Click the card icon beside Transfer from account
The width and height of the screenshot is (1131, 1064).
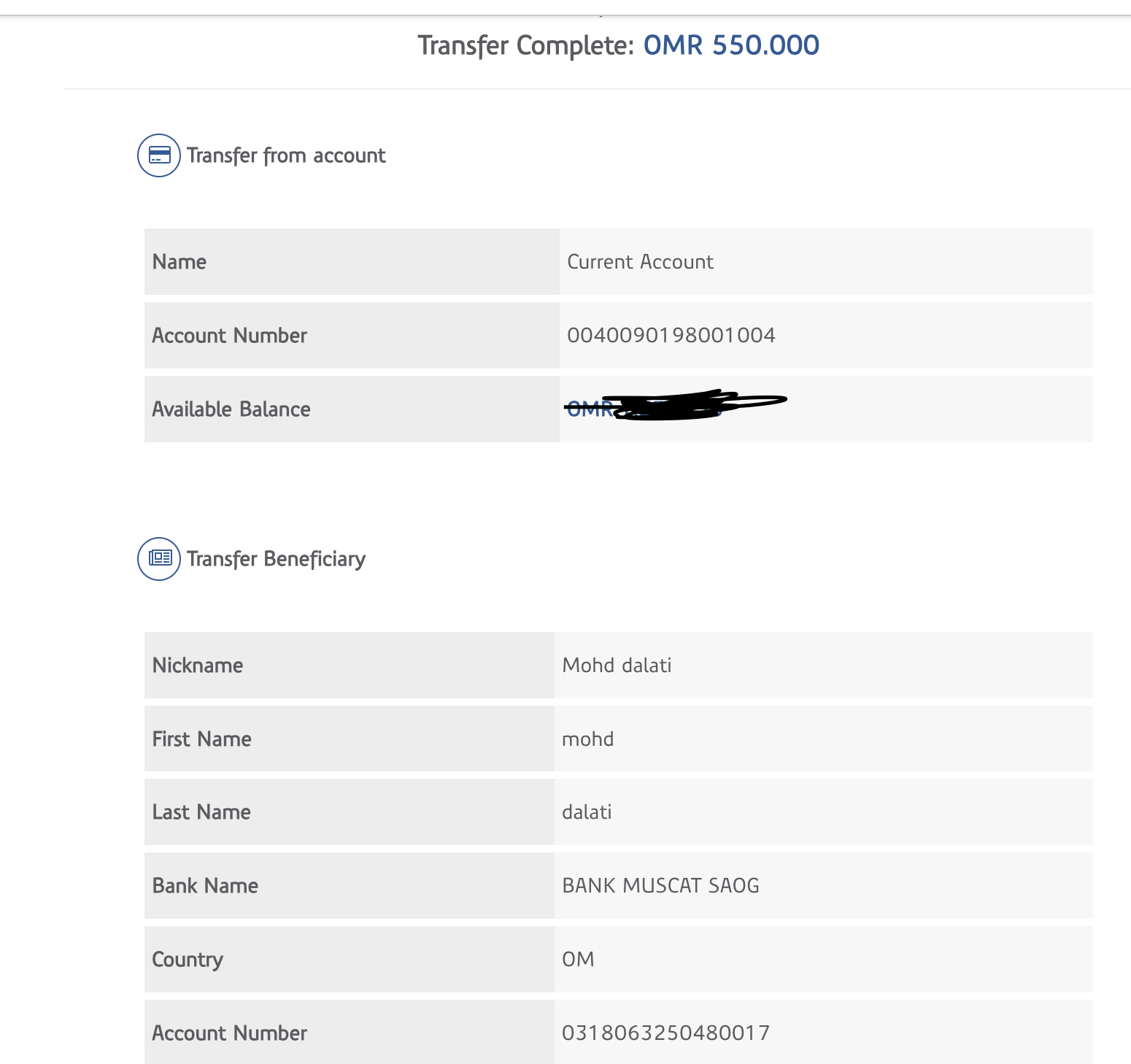159,155
